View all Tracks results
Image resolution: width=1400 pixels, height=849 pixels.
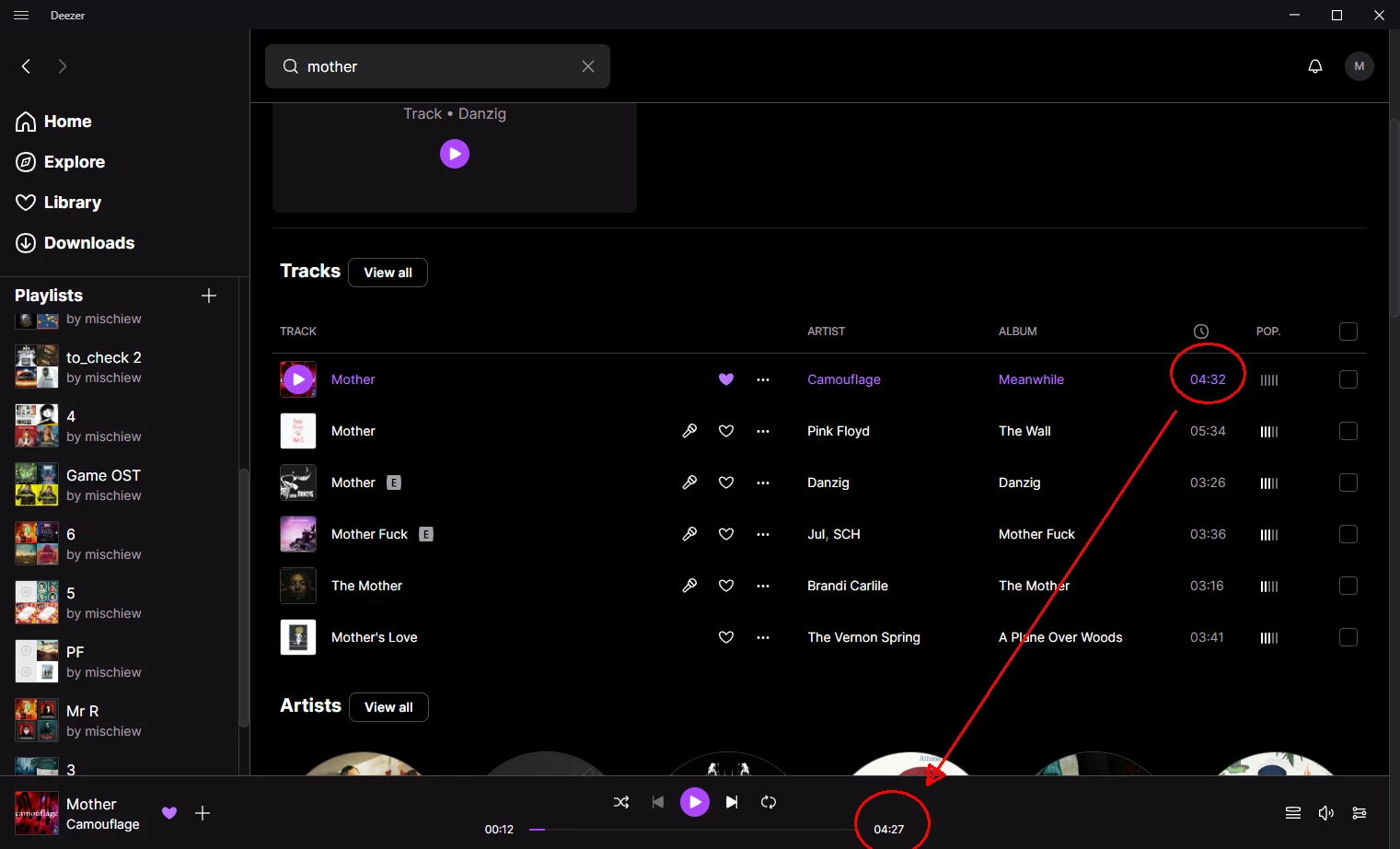[x=388, y=273]
